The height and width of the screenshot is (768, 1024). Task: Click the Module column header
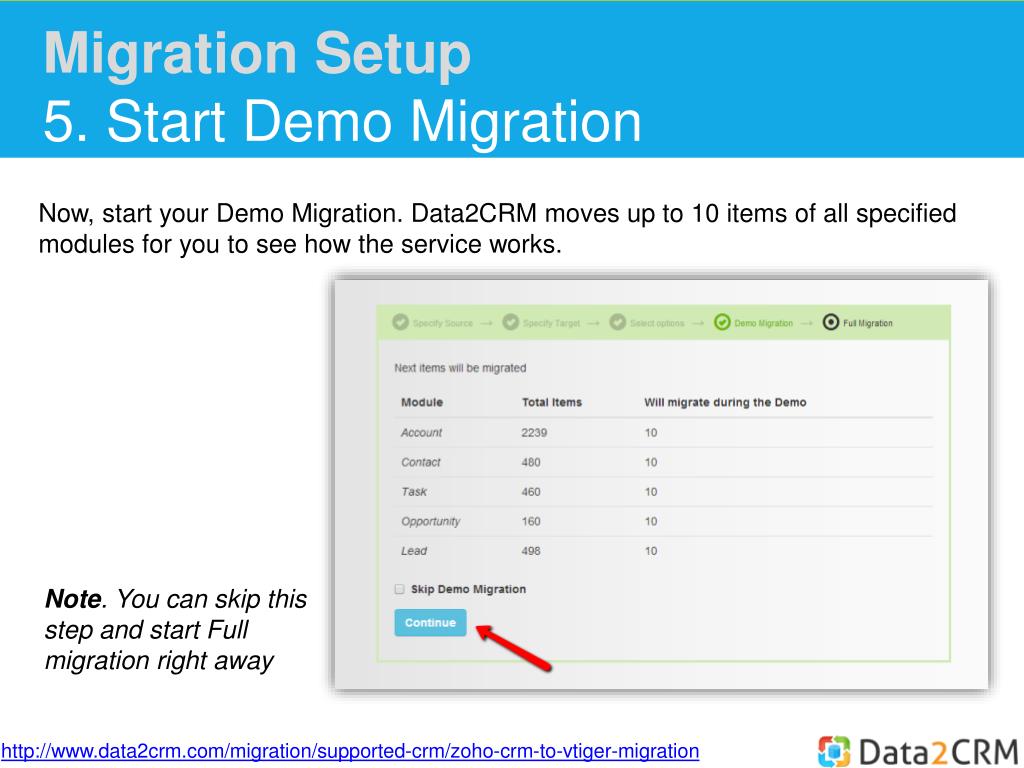click(422, 402)
